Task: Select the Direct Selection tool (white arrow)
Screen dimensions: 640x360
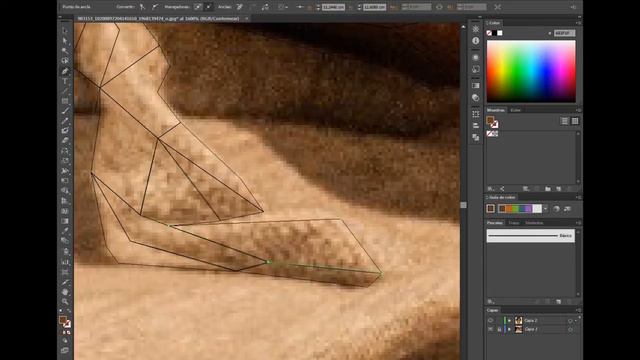Action: pos(65,41)
